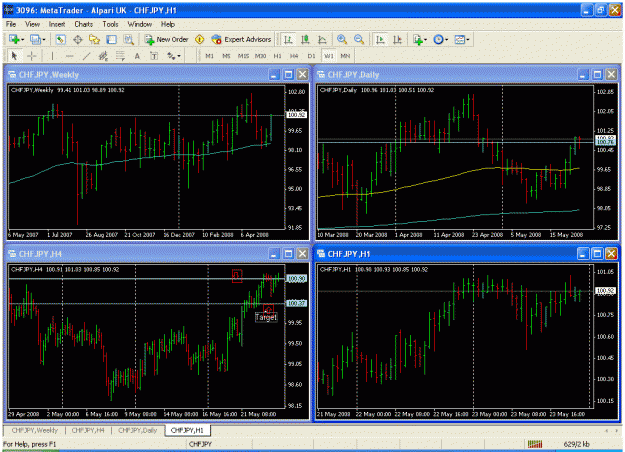Draw a horizontal line object
Image resolution: width=625 pixels, height=452 pixels.
69,56
